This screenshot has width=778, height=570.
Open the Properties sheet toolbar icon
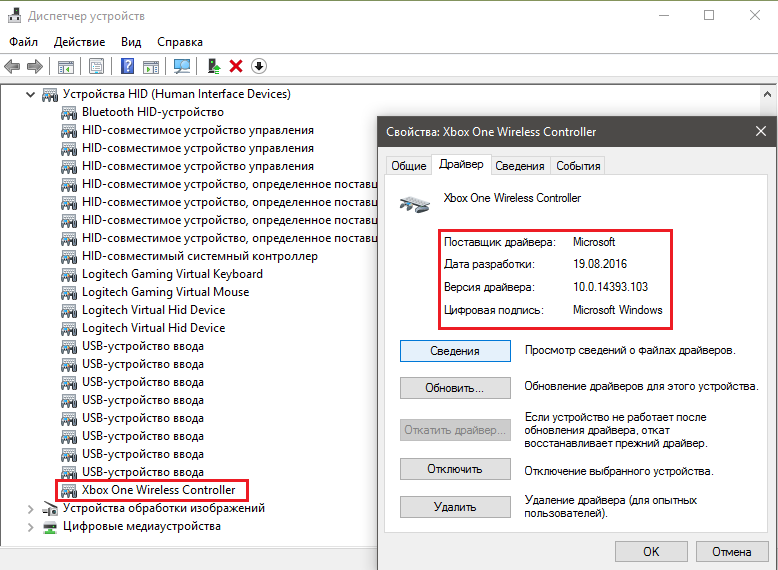click(96, 66)
